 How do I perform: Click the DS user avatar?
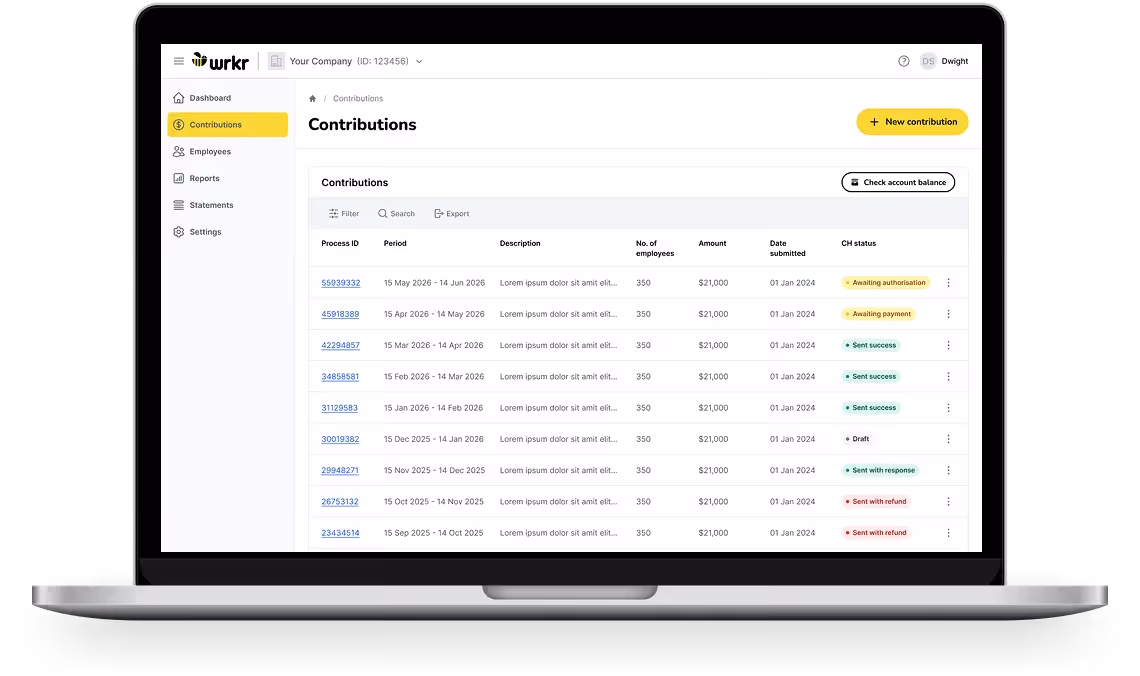pos(928,61)
